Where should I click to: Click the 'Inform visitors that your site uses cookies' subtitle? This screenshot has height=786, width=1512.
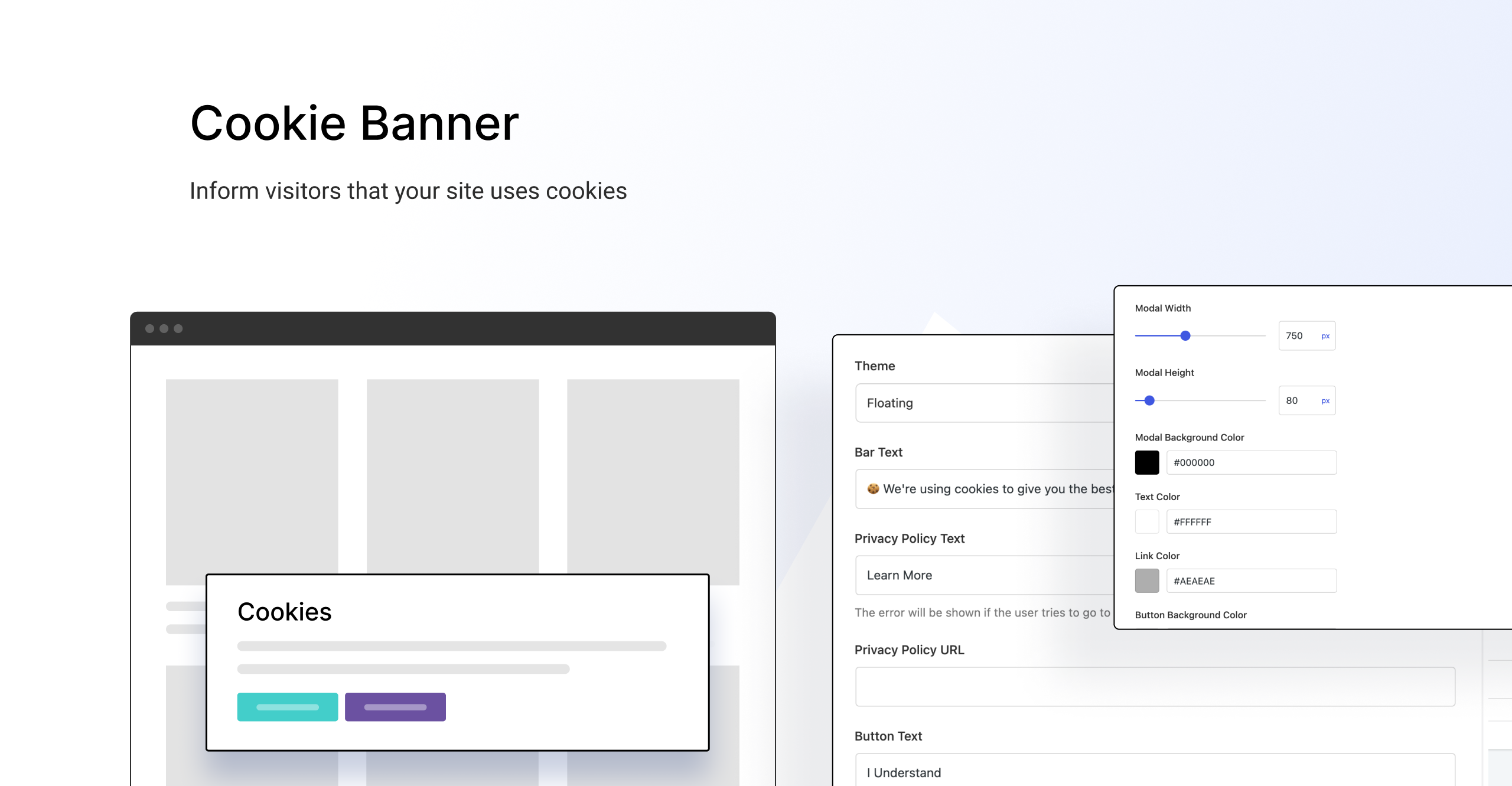pos(408,191)
